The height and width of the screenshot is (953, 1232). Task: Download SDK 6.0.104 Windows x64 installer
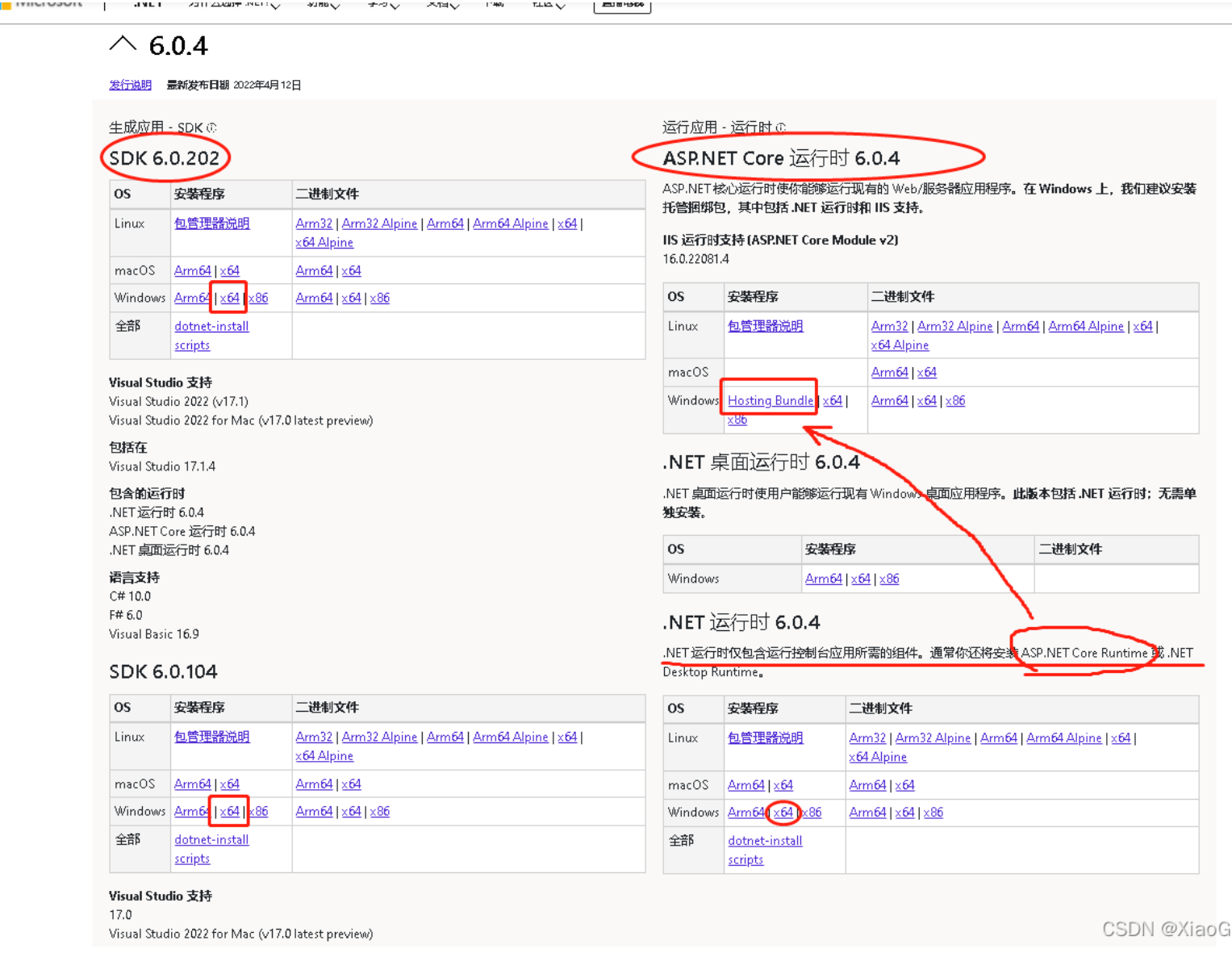click(x=230, y=812)
